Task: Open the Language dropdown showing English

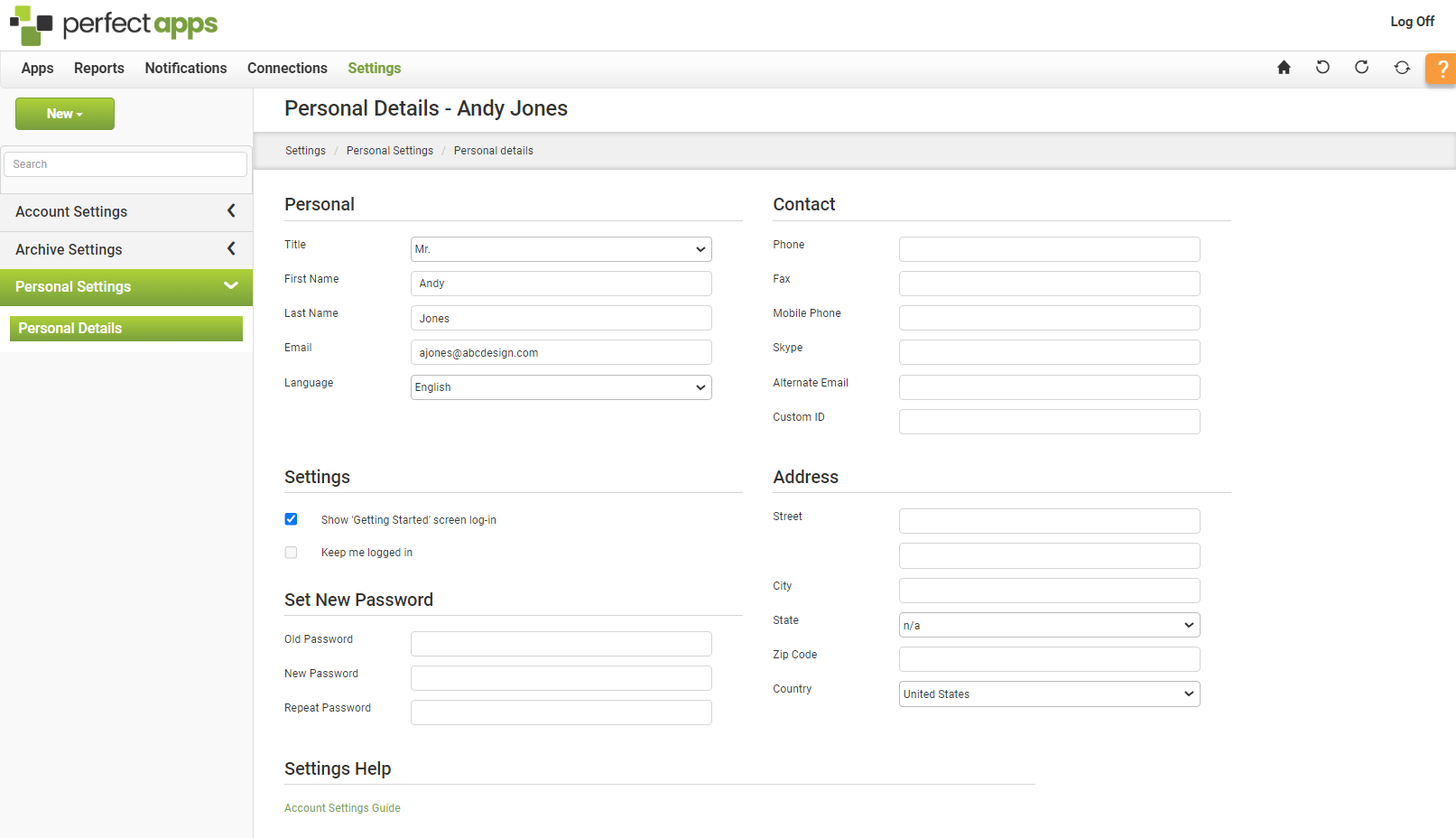Action: pos(561,387)
